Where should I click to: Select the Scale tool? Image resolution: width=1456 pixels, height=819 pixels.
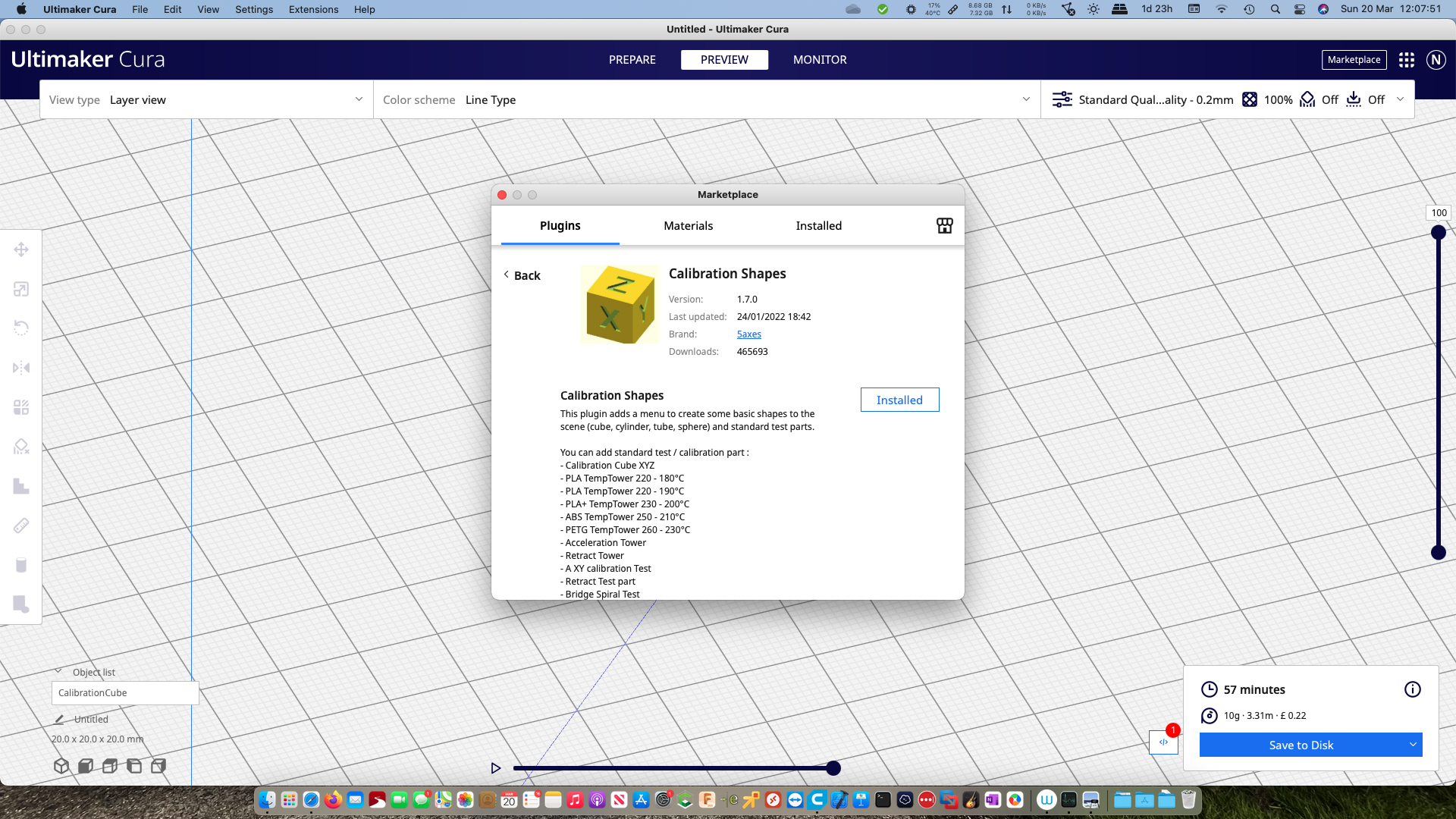click(x=21, y=288)
